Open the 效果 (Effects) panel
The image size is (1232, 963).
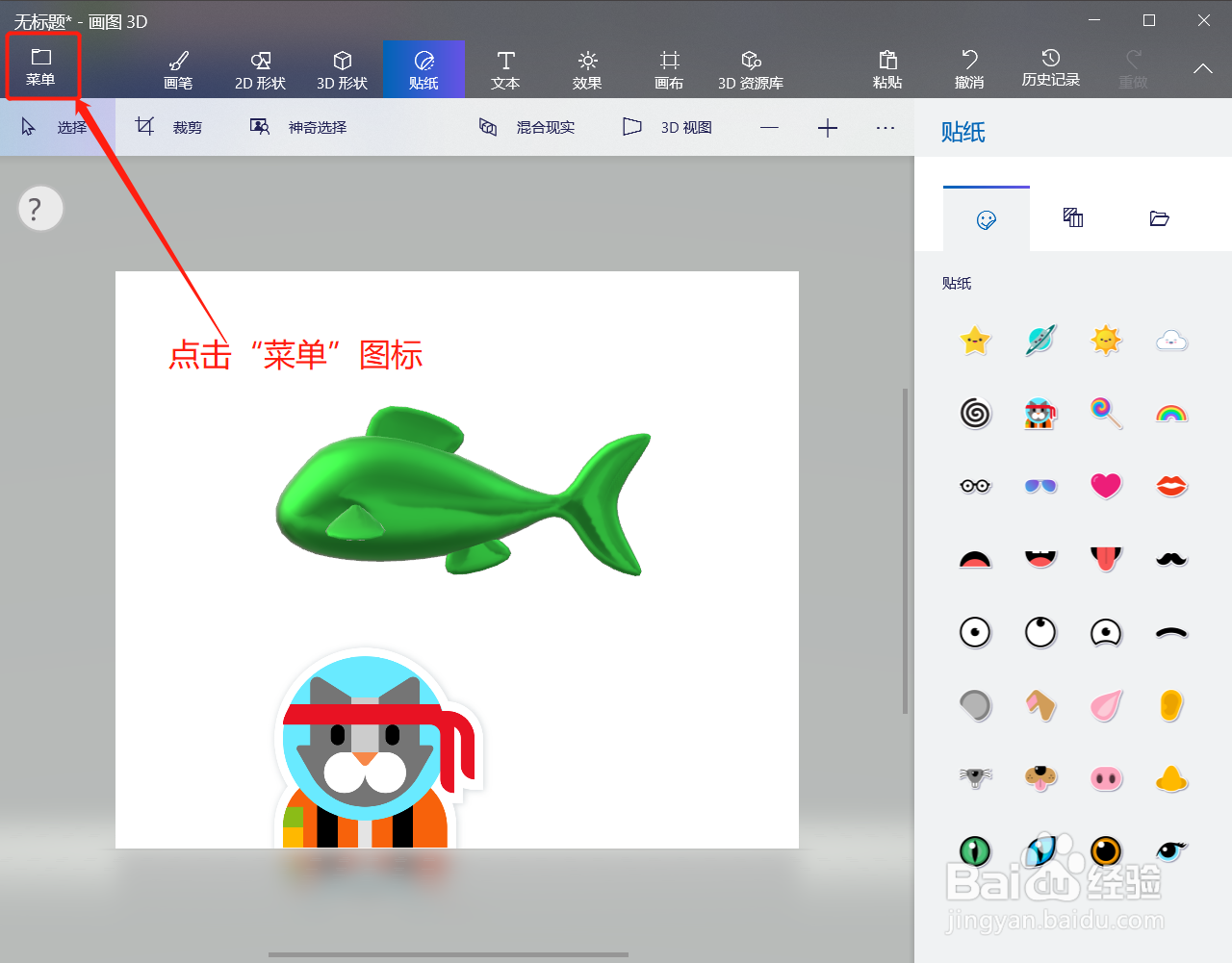(586, 68)
